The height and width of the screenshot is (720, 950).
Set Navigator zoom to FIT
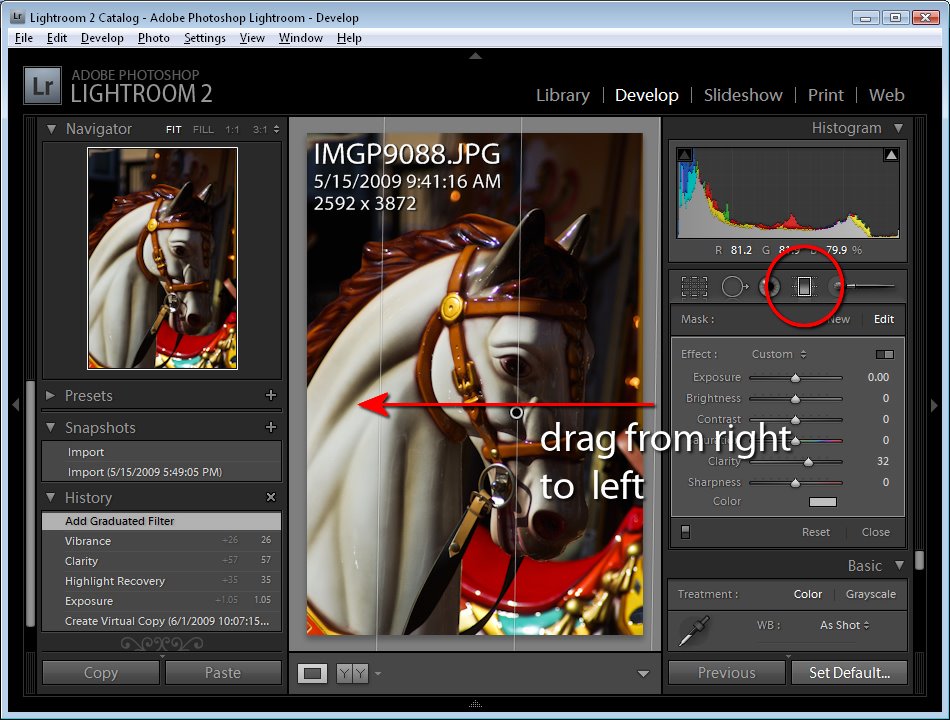coord(173,129)
